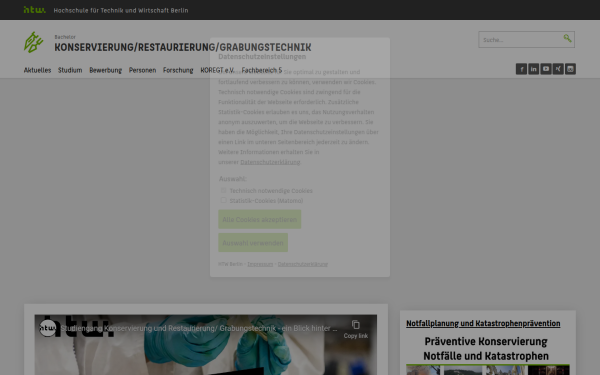Click the Präventive Konservierung banner image
Screen dimensions: 600x375
488,354
